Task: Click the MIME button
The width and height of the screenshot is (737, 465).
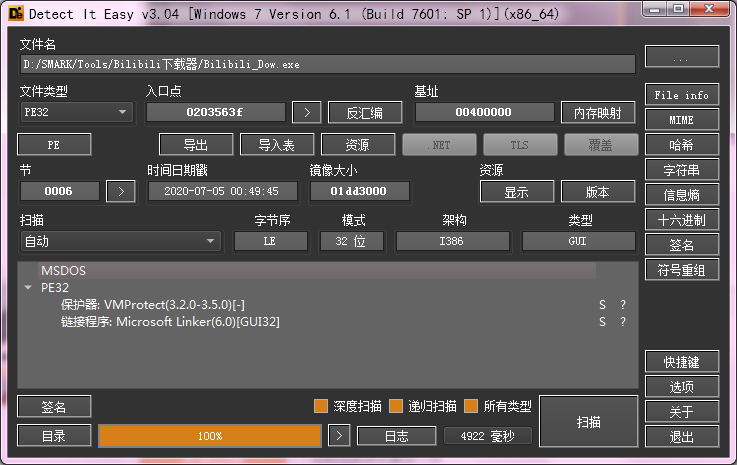Action: point(682,120)
